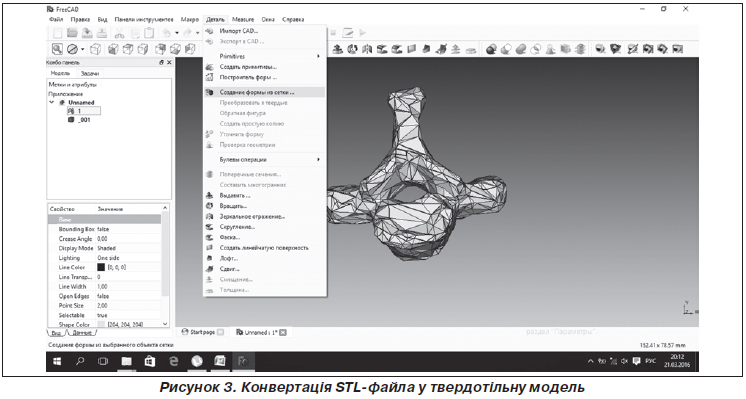This screenshot has height=399, width=746.
Task: Set the left view cube icon
Action: [190, 49]
